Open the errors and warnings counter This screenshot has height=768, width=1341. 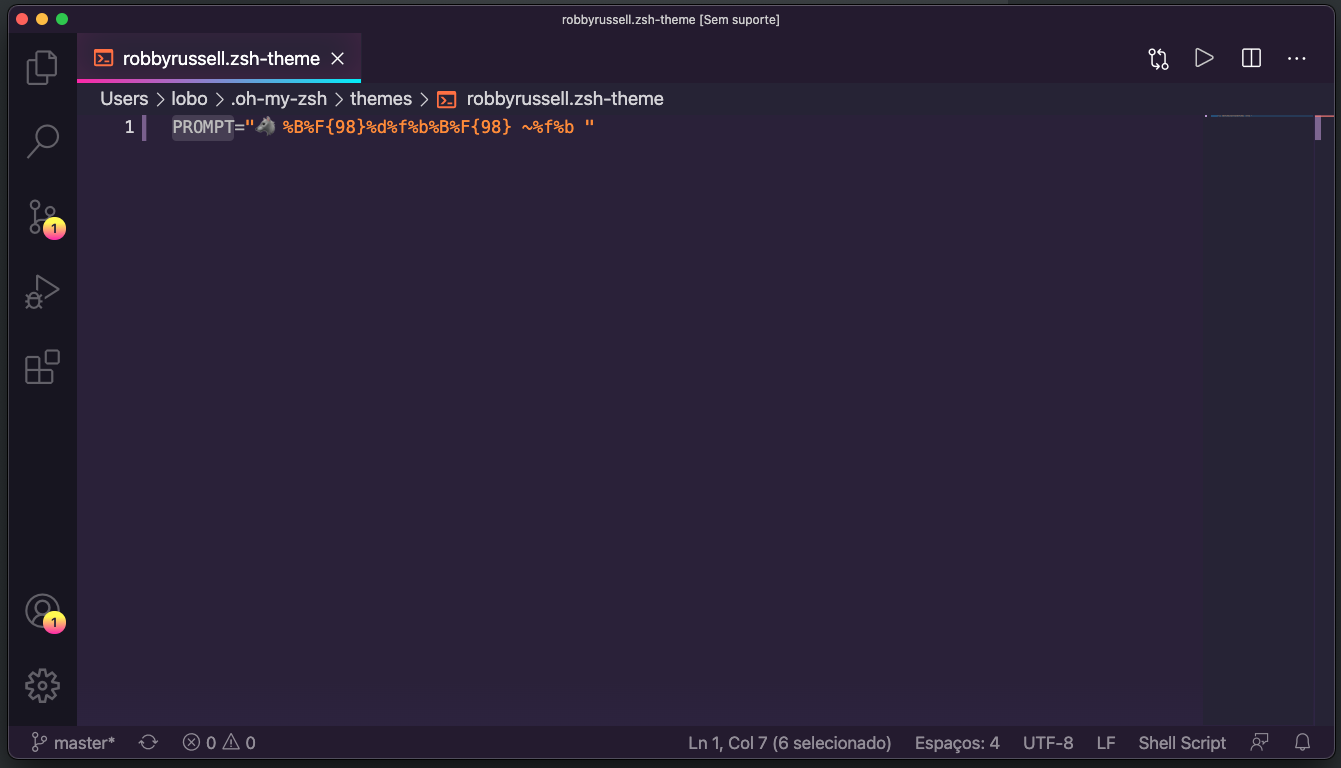point(219,743)
